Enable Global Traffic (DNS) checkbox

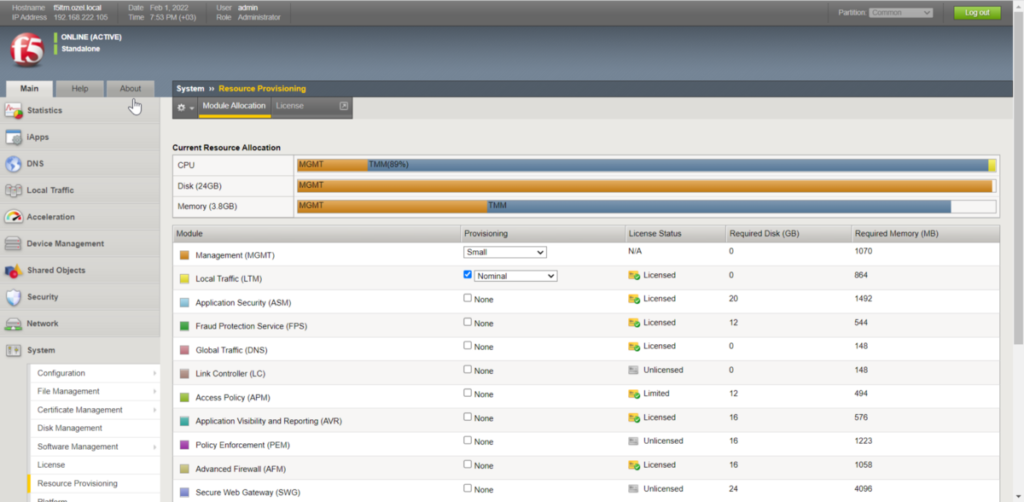click(x=468, y=345)
